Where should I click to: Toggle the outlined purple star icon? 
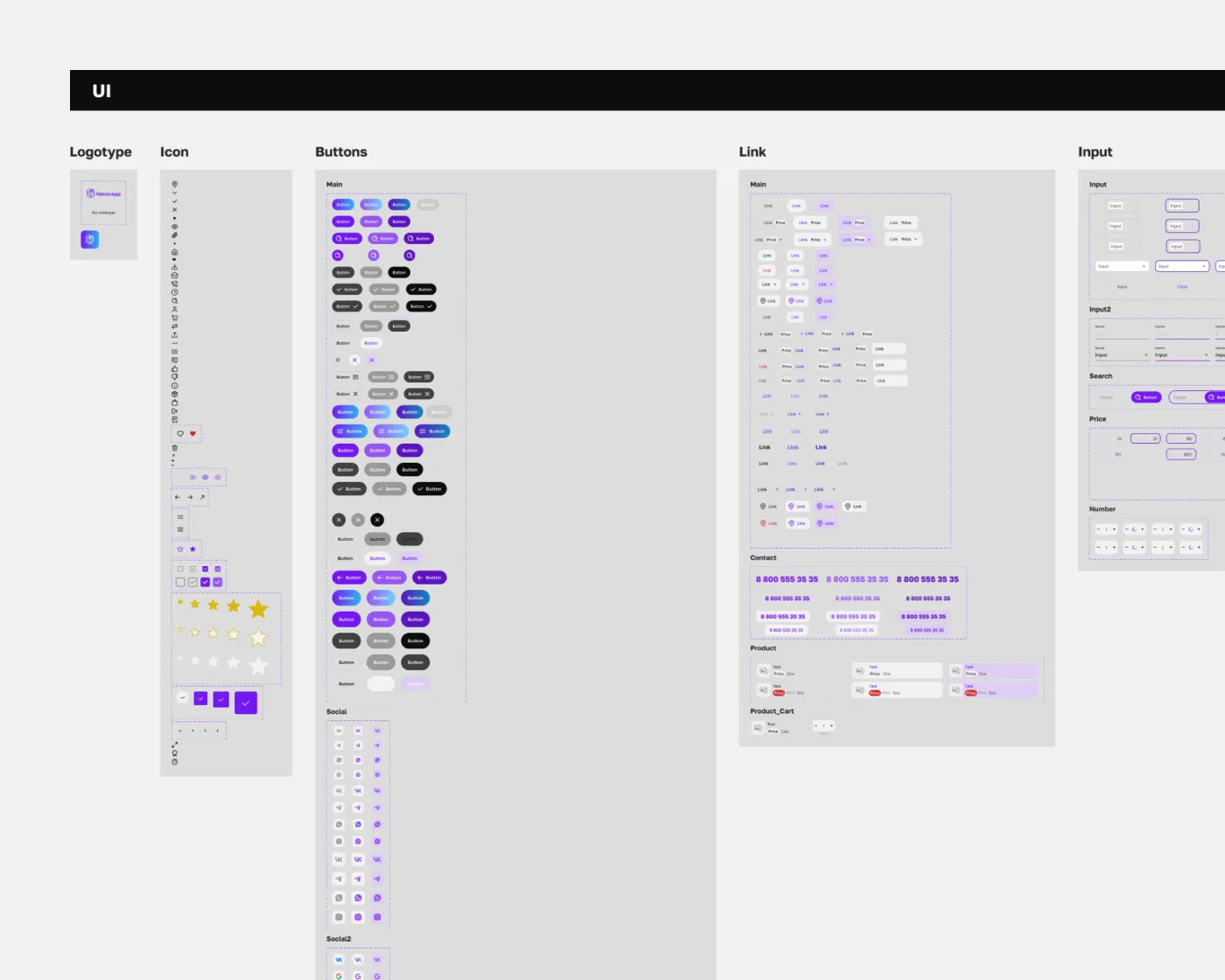click(x=180, y=549)
